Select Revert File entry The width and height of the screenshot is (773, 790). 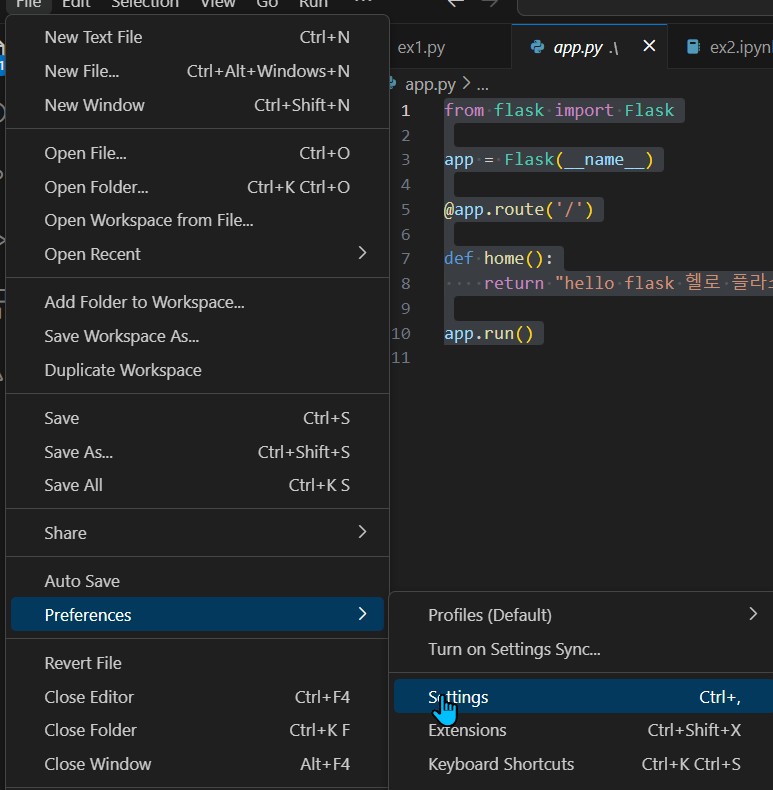point(197,663)
